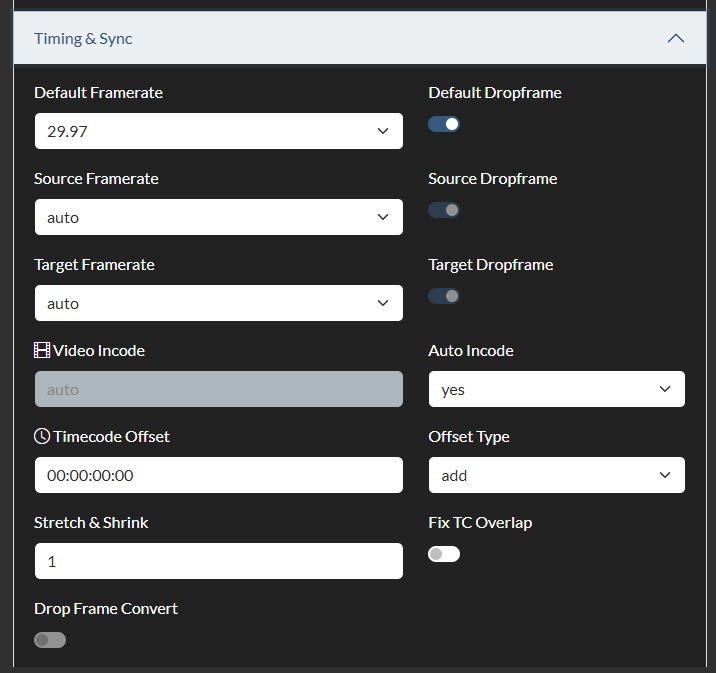Viewport: 716px width, 673px height.
Task: Click the Offset Type label
Action: click(x=469, y=437)
